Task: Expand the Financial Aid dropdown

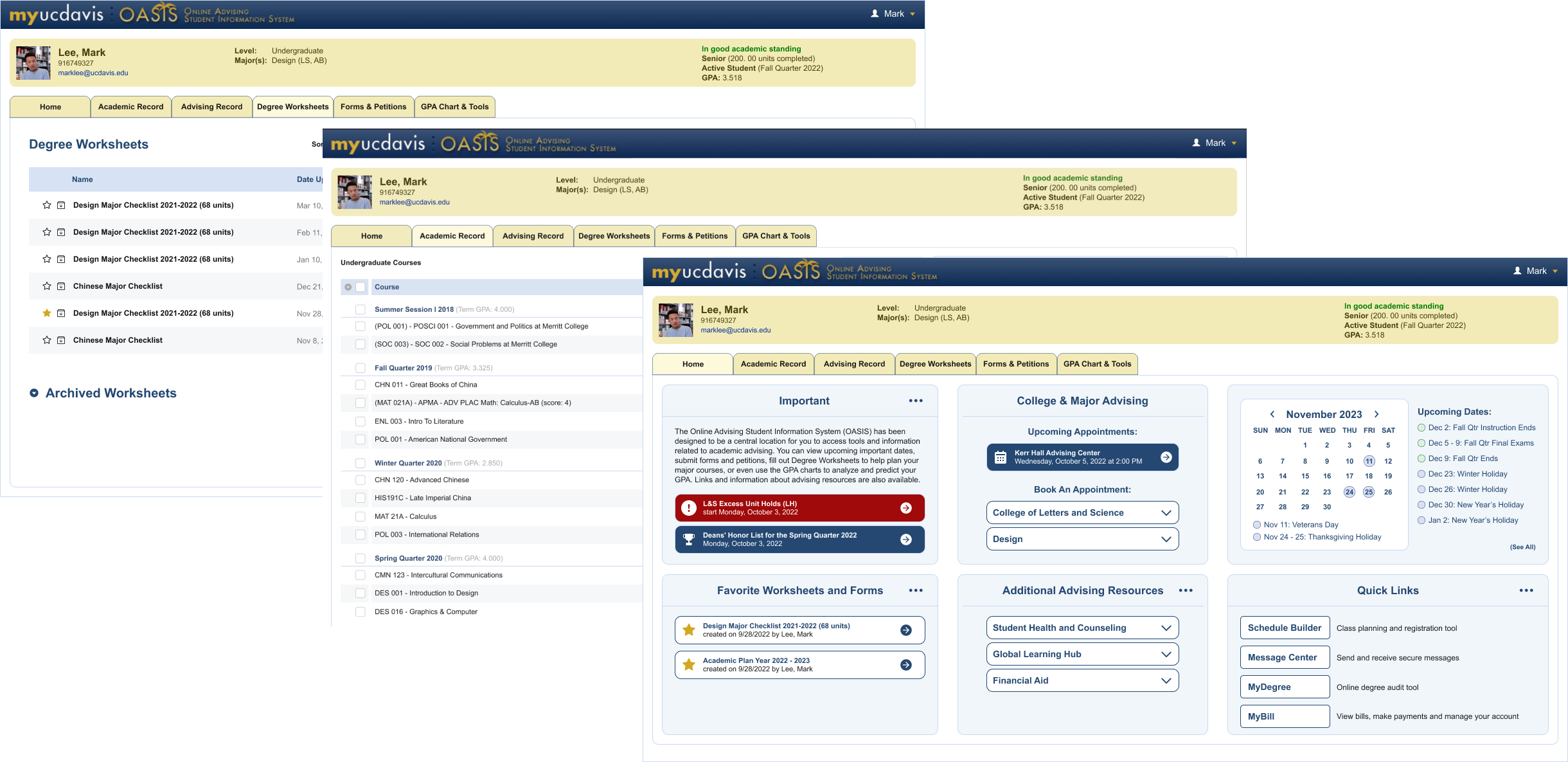Action: click(1082, 680)
